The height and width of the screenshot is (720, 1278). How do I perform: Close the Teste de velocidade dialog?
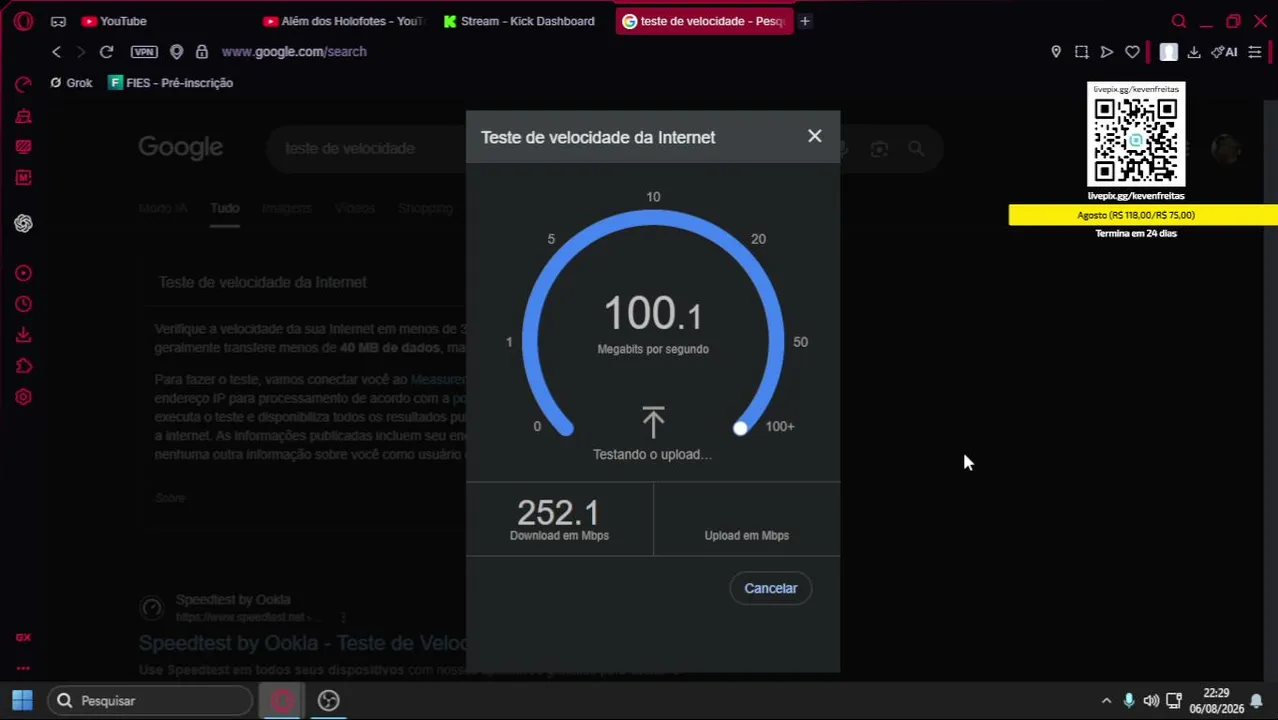point(815,136)
